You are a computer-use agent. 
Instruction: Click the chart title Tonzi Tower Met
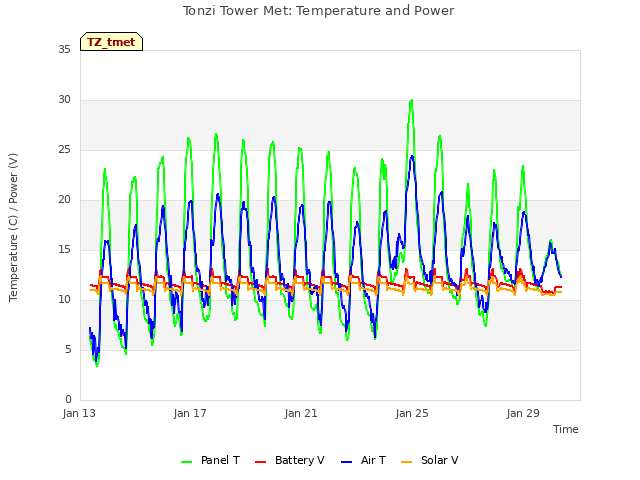(318, 11)
